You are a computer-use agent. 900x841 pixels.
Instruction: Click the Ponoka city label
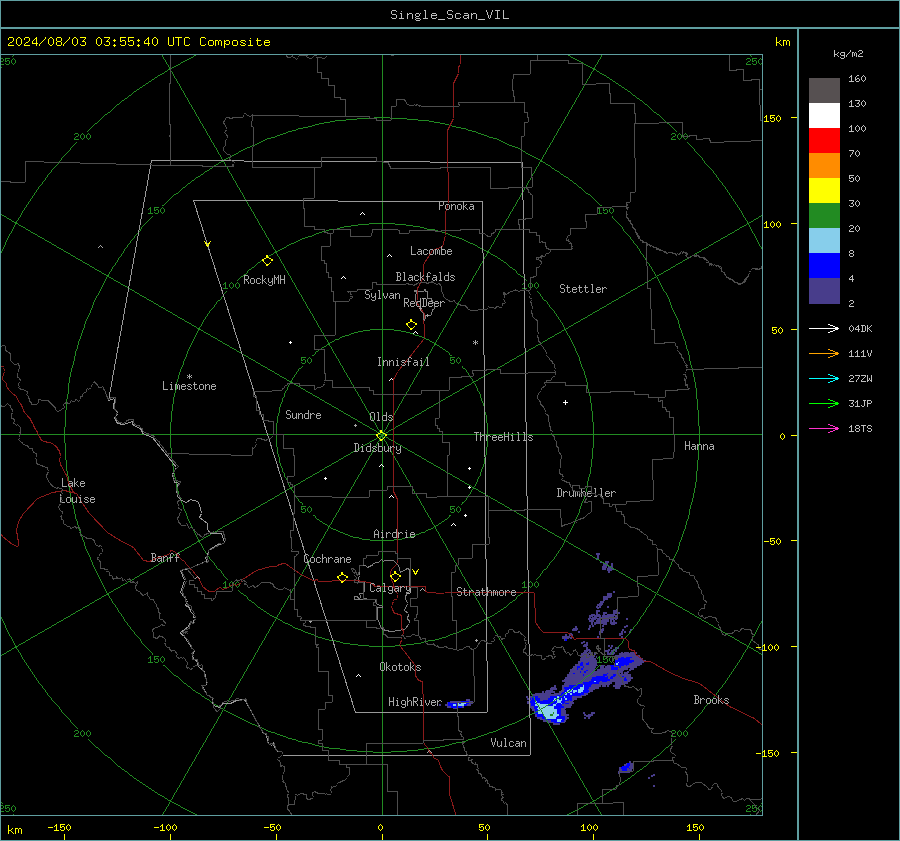coord(456,206)
